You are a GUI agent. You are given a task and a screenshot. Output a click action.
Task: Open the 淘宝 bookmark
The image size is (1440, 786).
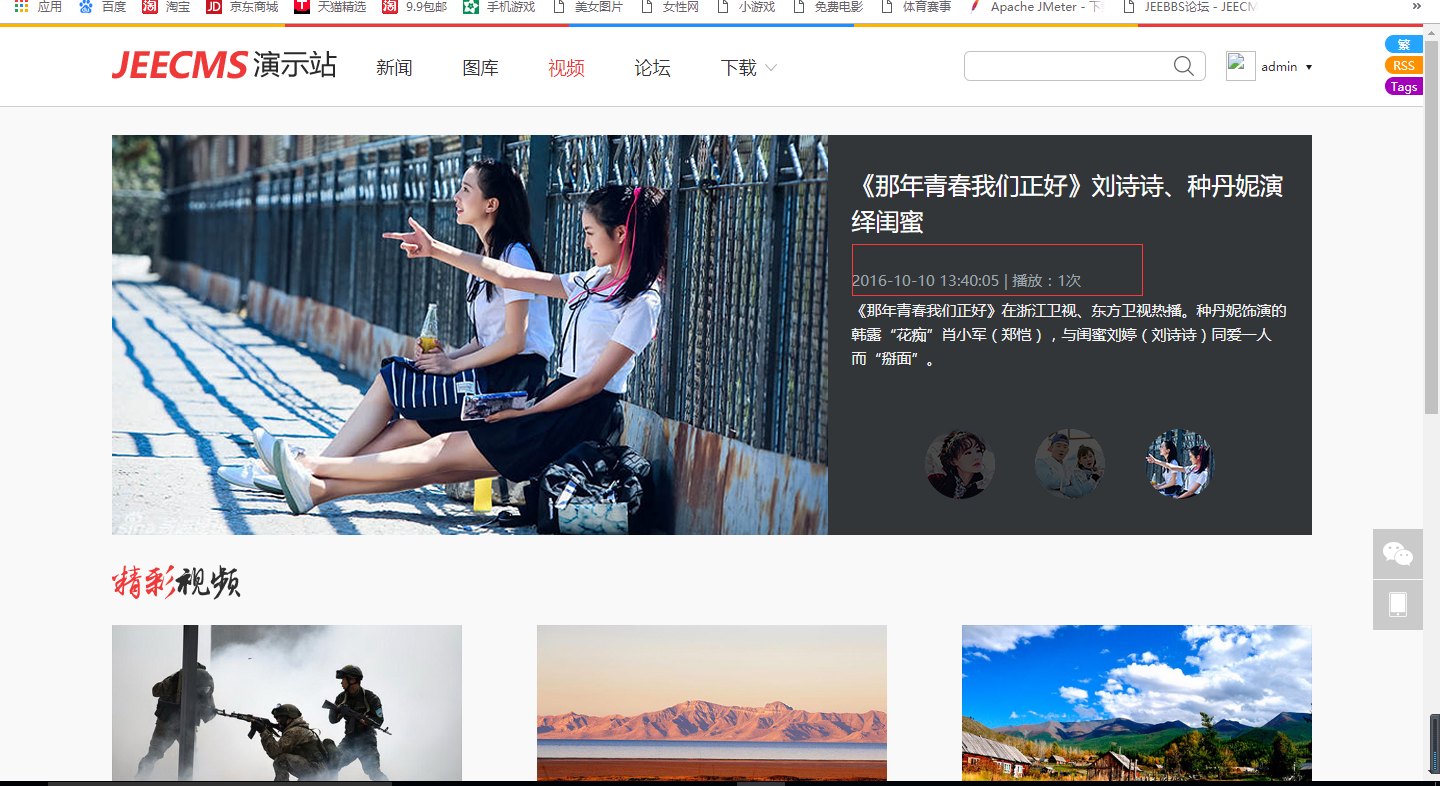point(166,7)
